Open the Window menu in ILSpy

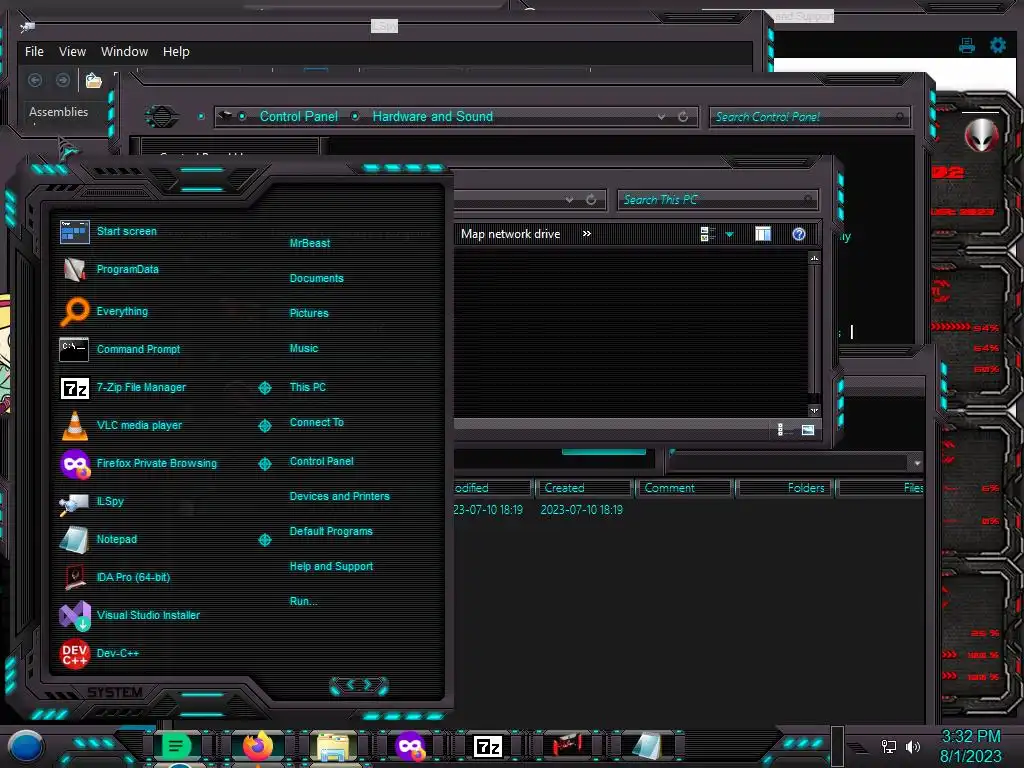124,52
